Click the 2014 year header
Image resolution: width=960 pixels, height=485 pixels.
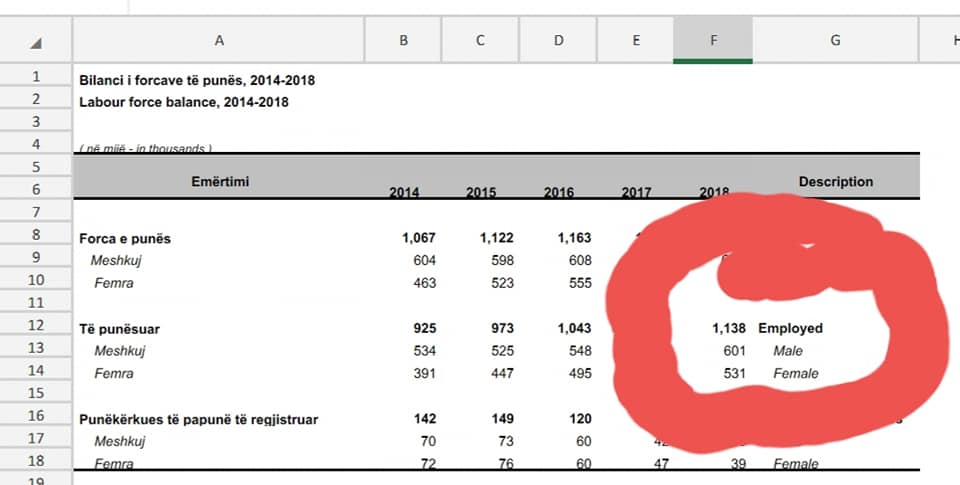[x=404, y=192]
